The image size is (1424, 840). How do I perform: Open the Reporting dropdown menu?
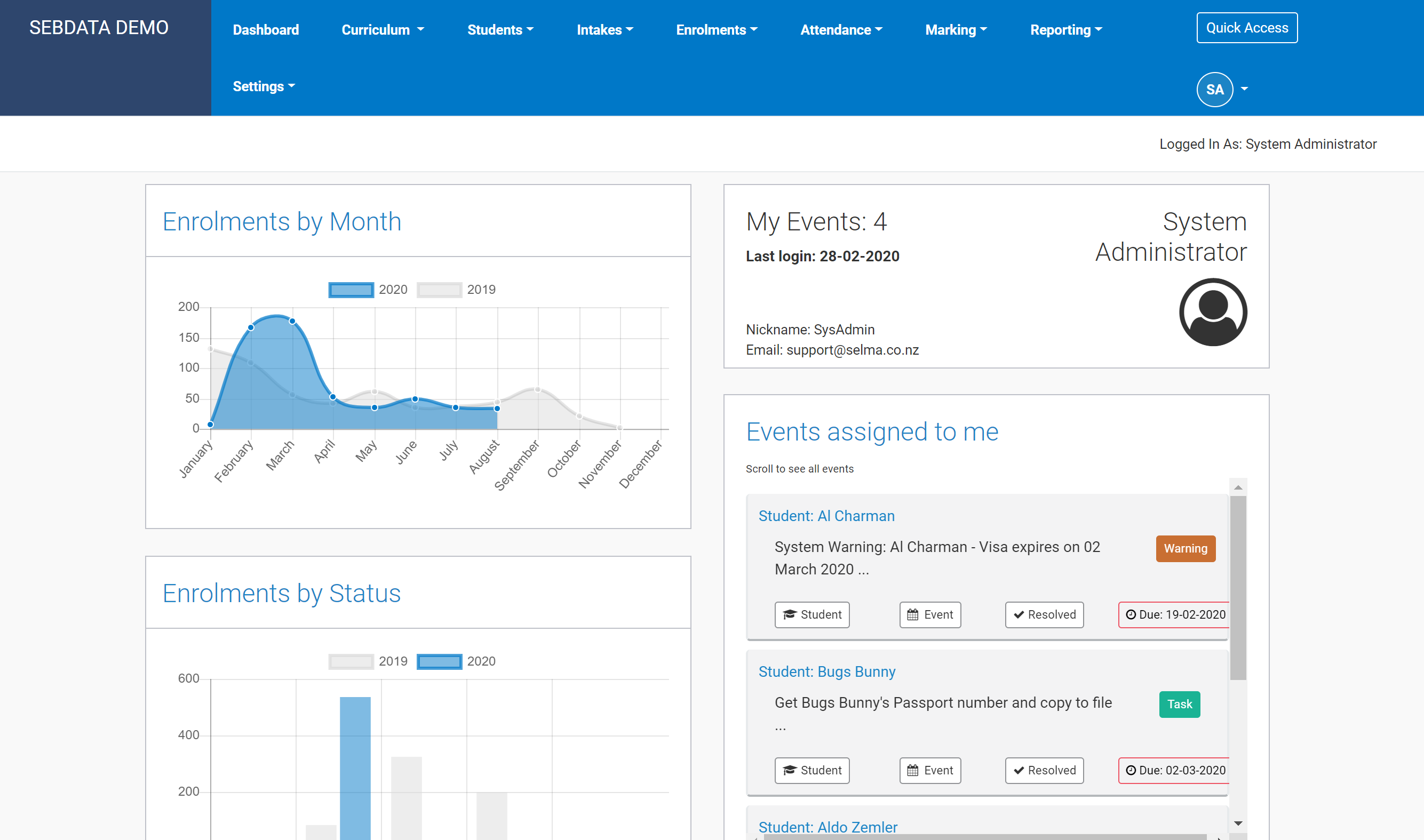pos(1066,29)
